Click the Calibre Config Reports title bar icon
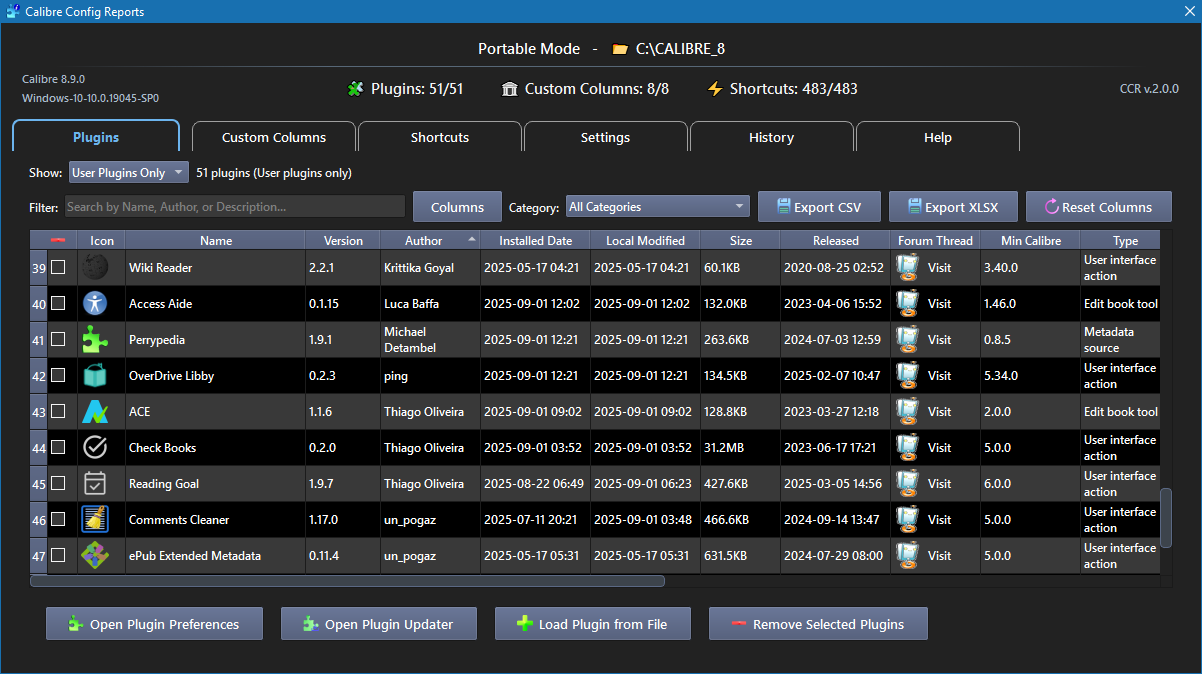 pos(12,12)
